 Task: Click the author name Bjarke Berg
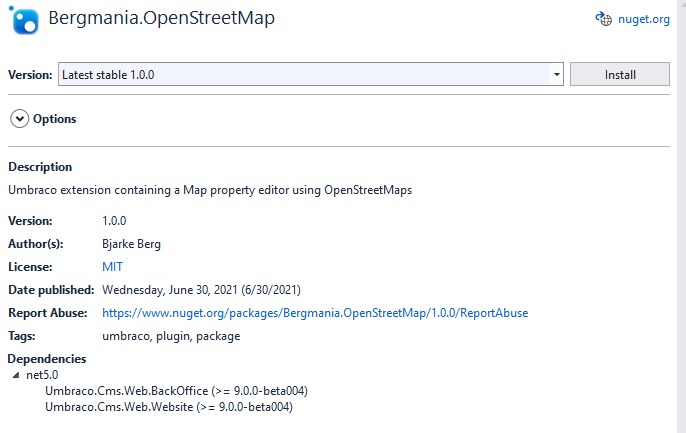click(x=131, y=244)
